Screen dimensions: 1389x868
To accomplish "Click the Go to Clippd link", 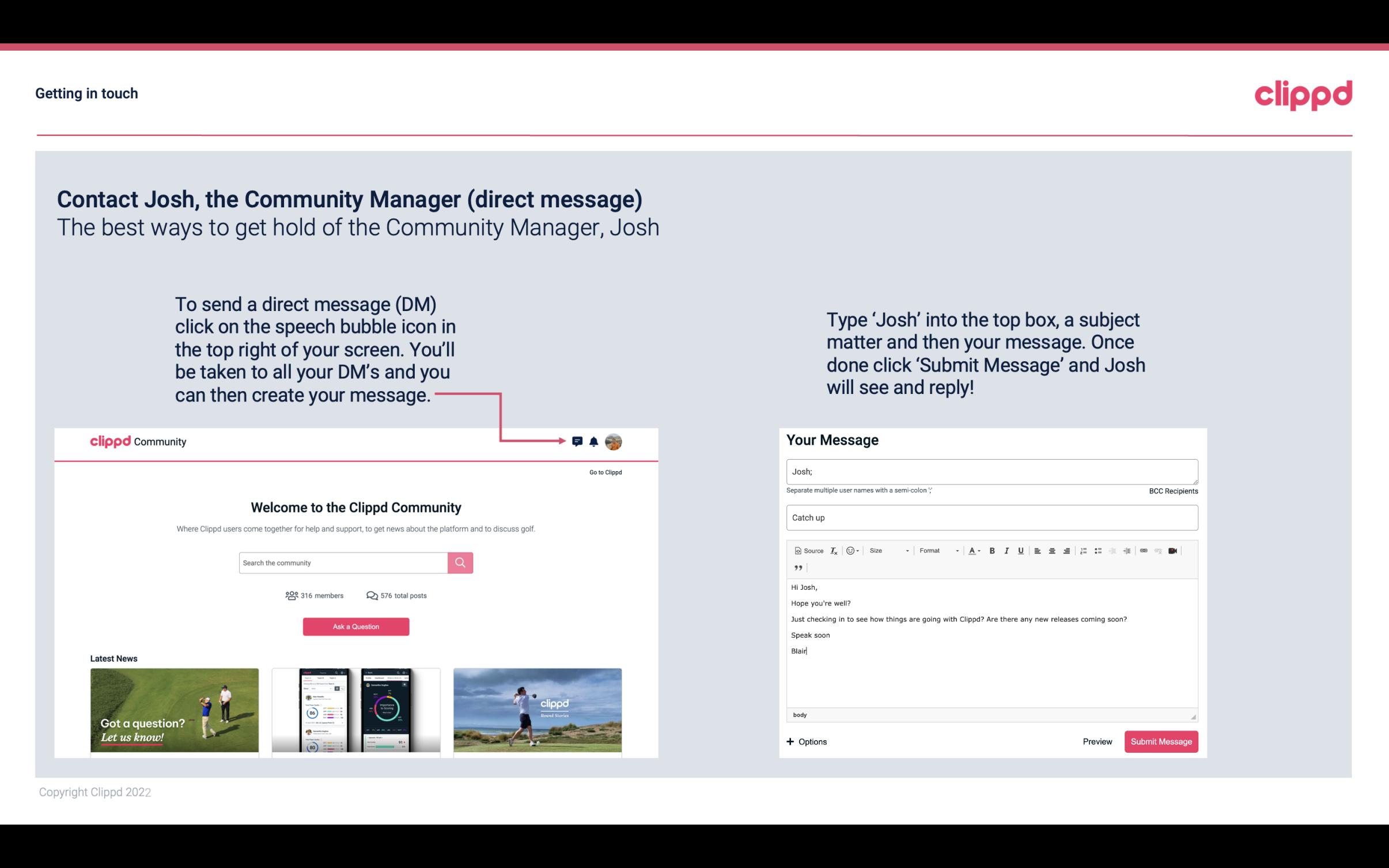I will tap(604, 472).
